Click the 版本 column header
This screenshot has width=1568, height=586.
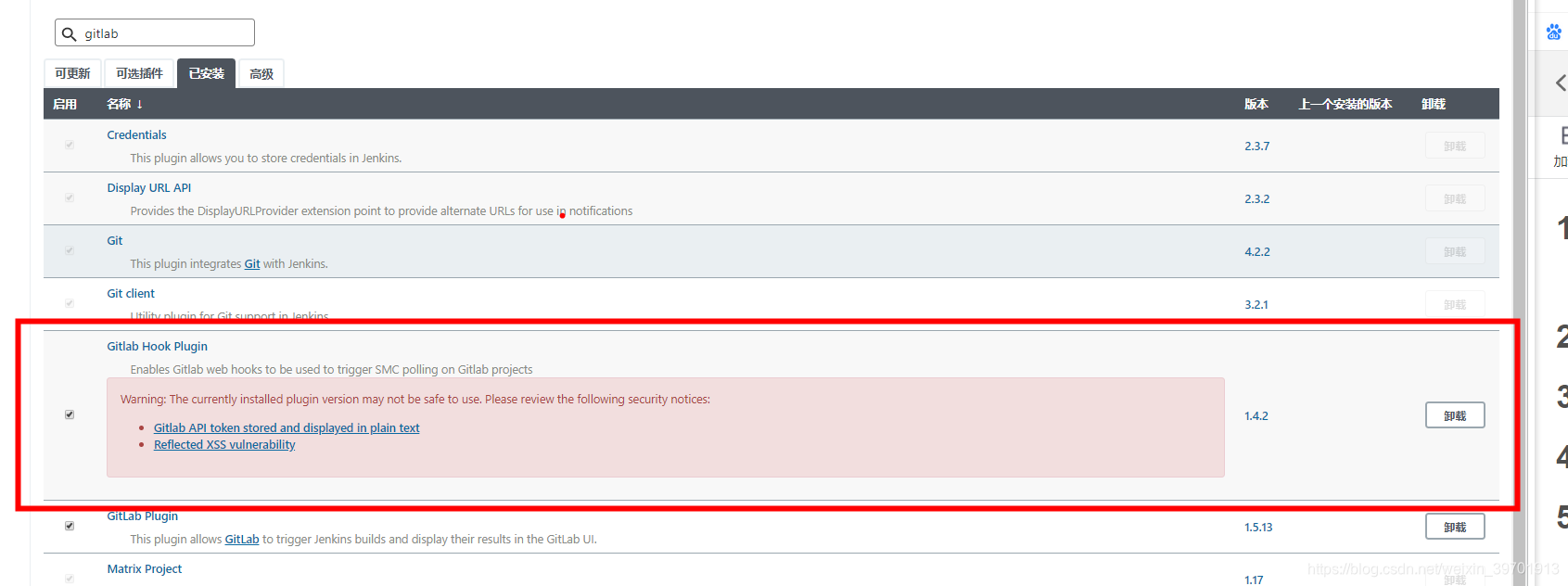pyautogui.click(x=1256, y=104)
